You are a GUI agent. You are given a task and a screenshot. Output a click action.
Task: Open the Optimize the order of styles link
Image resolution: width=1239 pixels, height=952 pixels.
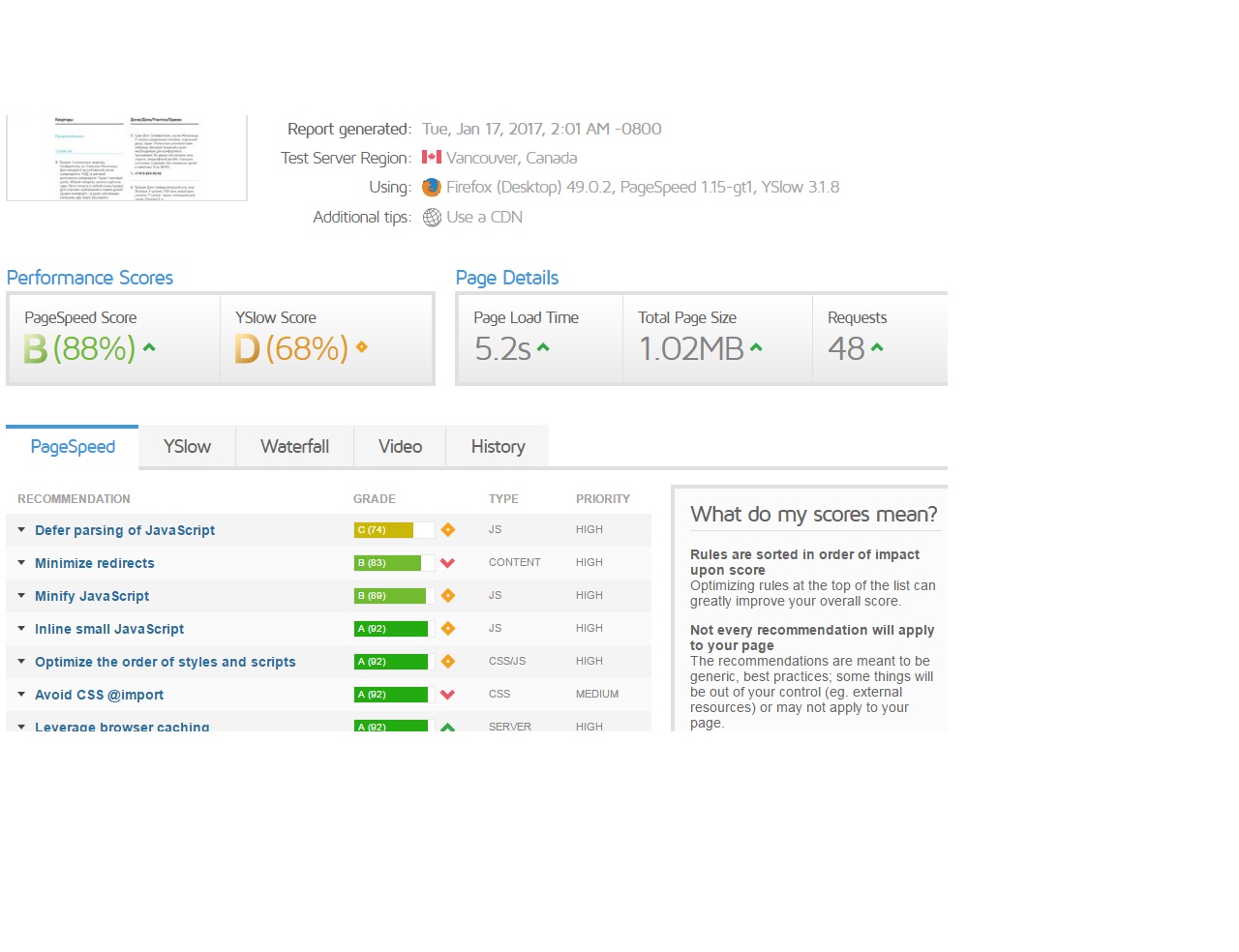pyautogui.click(x=165, y=662)
